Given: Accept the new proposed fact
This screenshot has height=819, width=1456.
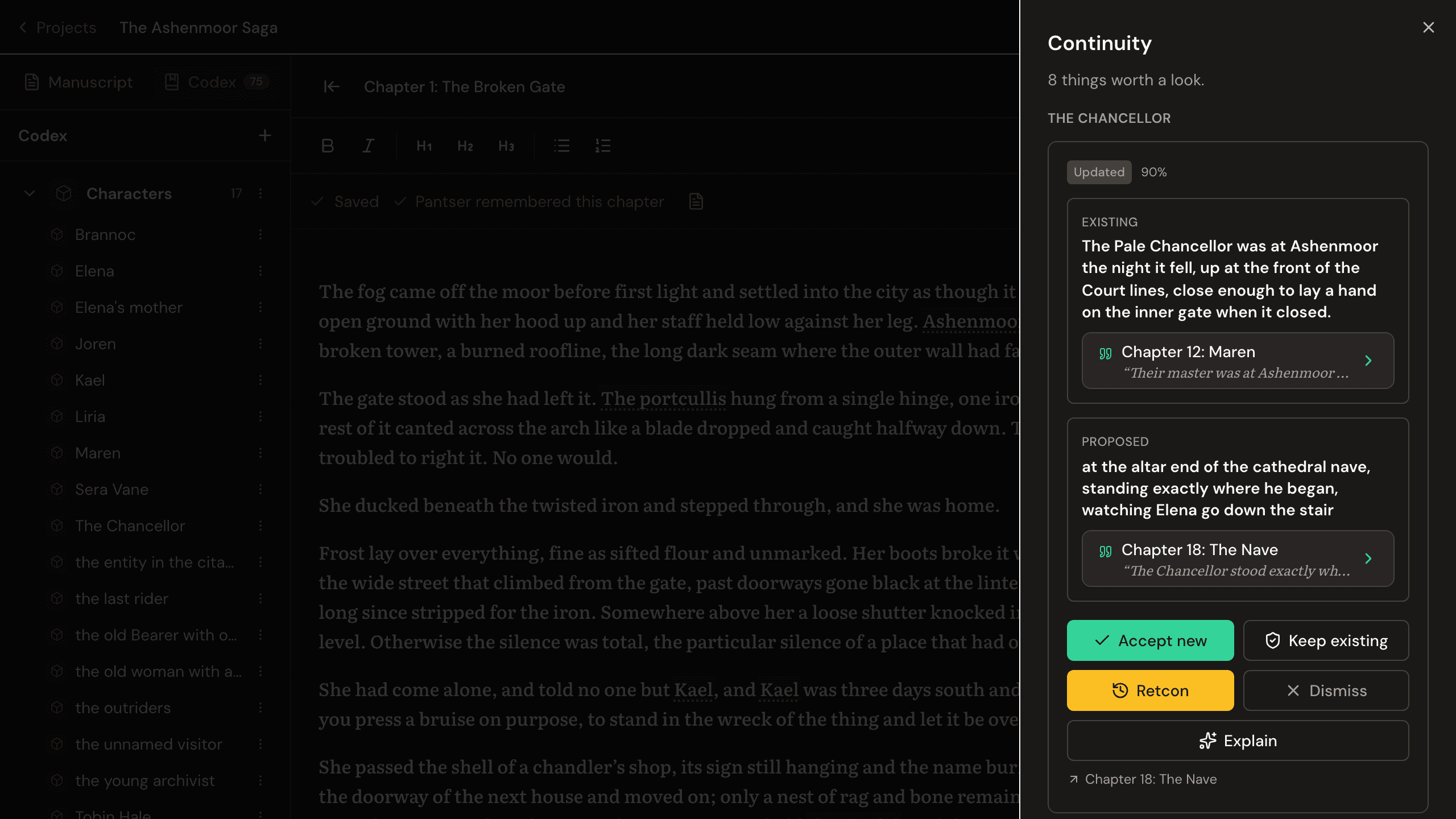Looking at the screenshot, I should (1150, 640).
